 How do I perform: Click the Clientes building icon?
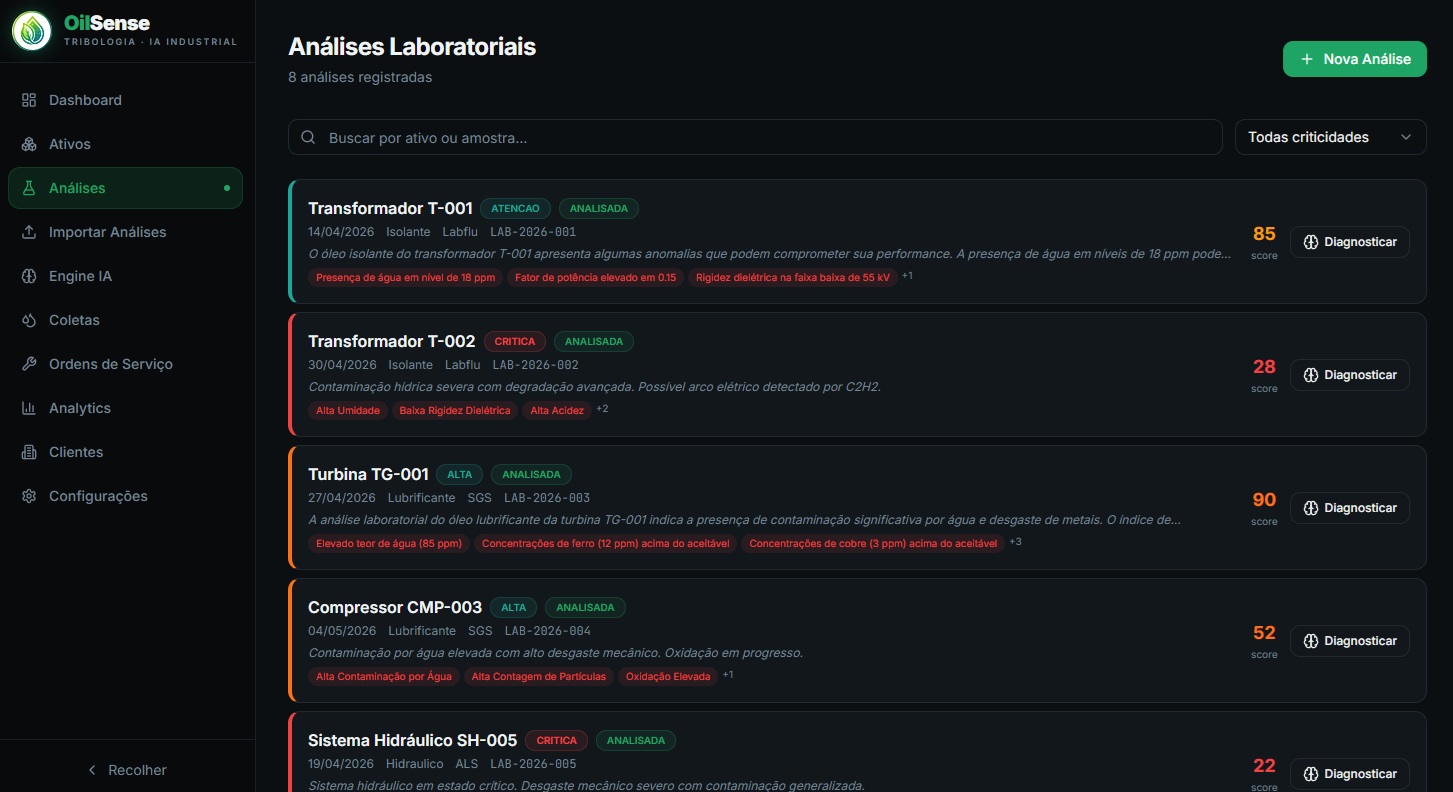pyautogui.click(x=29, y=452)
